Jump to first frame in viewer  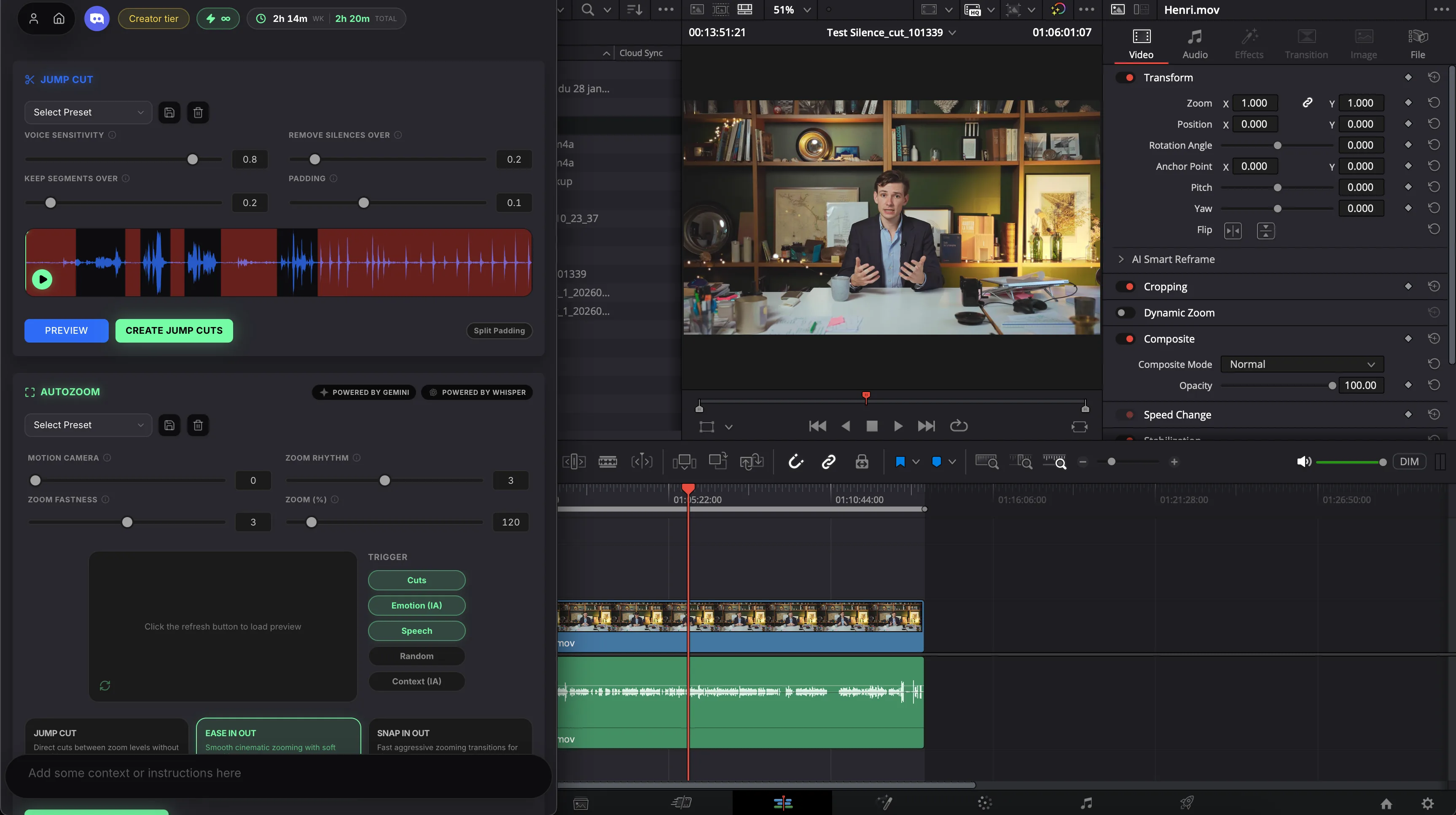(x=817, y=426)
